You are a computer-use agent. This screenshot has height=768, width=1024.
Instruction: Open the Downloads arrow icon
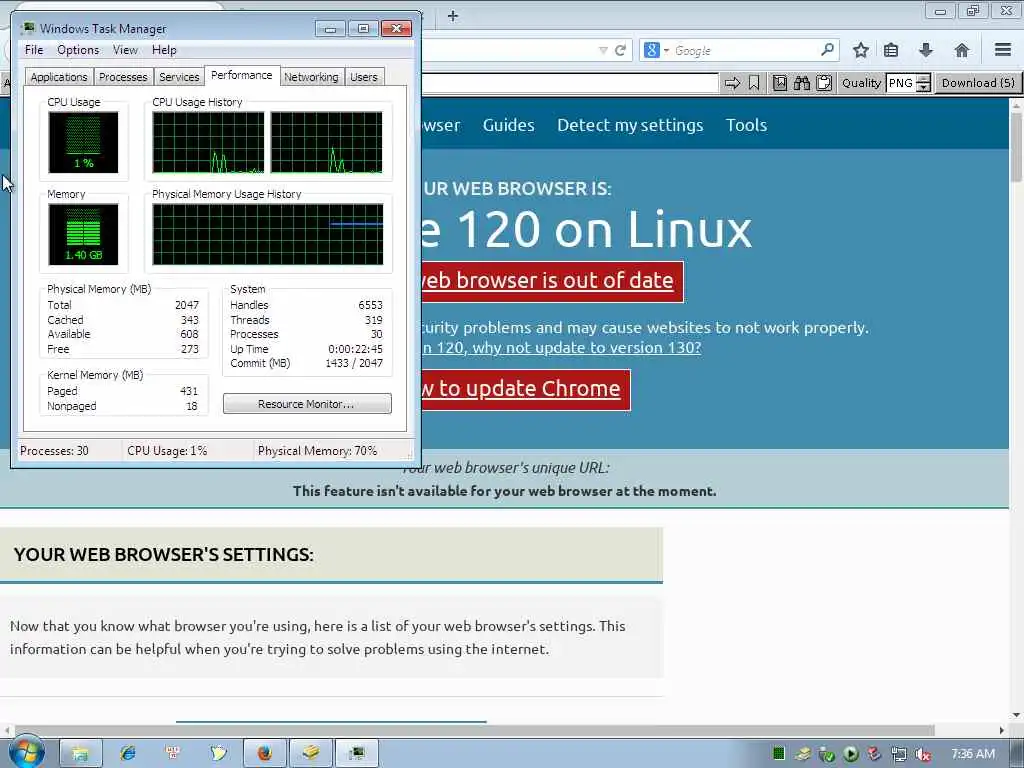click(926, 50)
